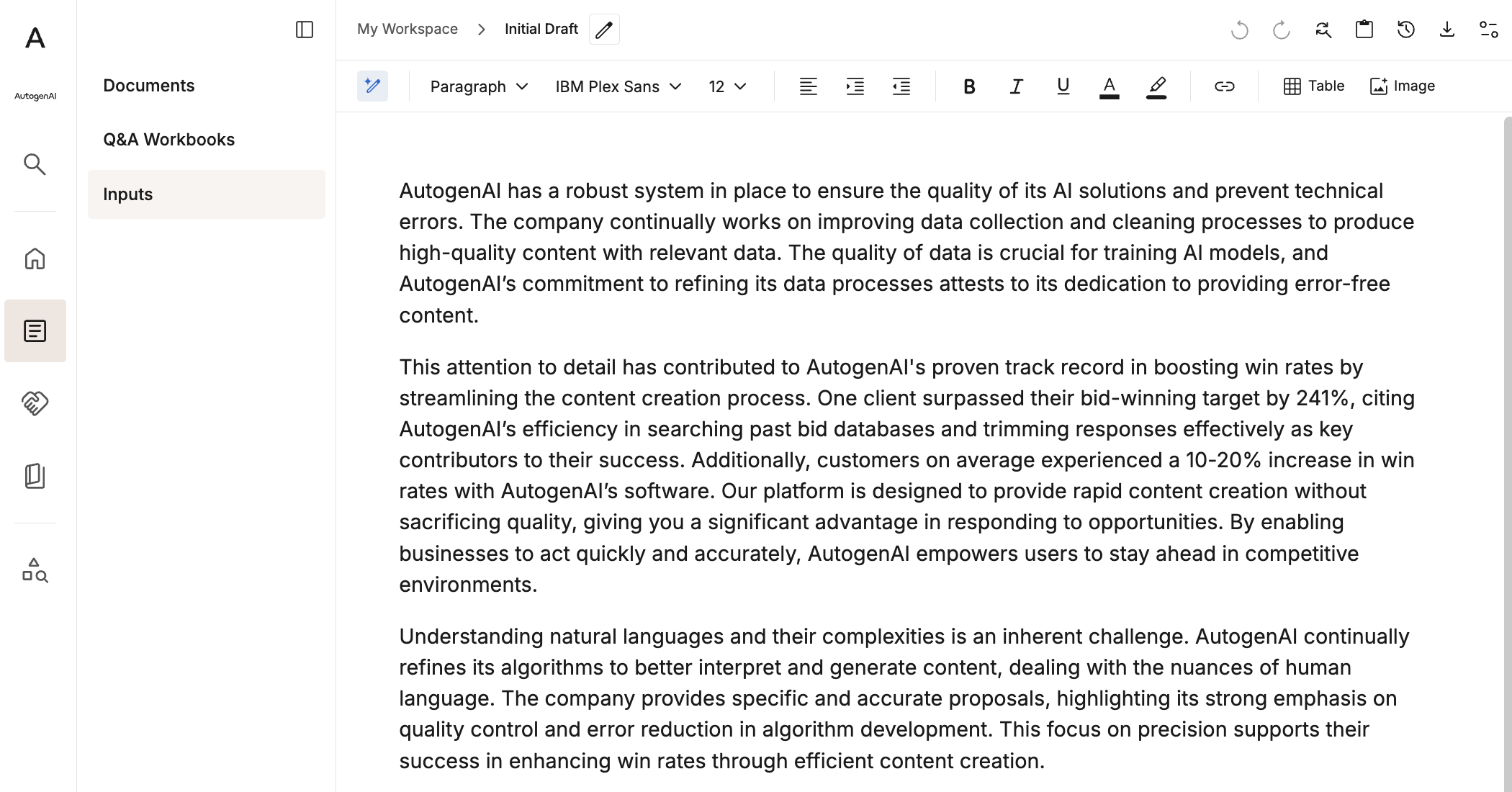1512x792 pixels.
Task: Undo the last edit
Action: tap(1239, 30)
